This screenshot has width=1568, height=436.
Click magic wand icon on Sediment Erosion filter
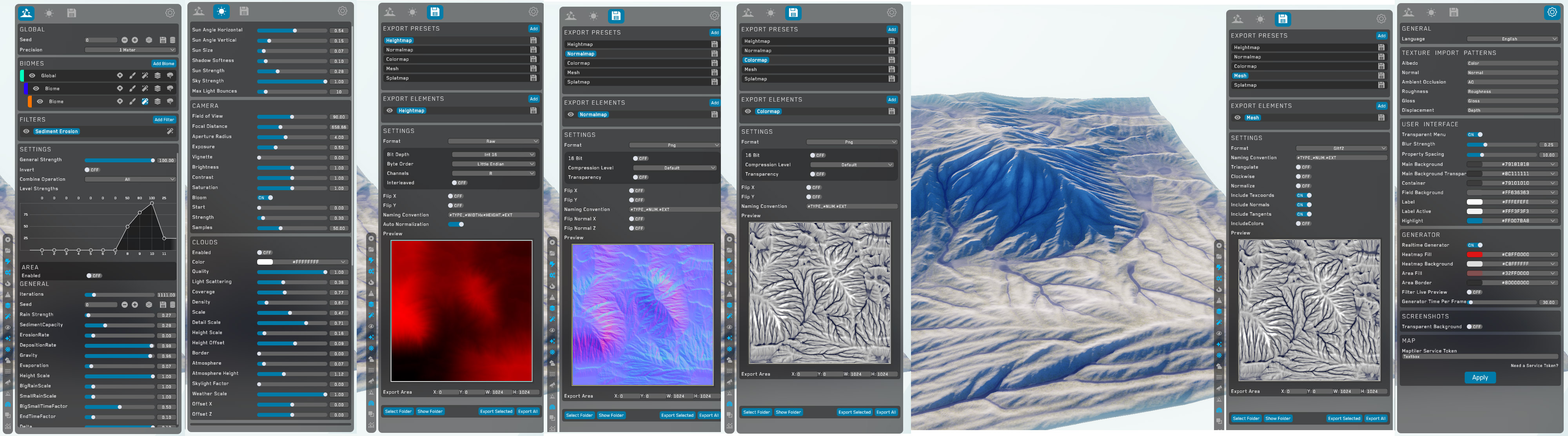[170, 131]
